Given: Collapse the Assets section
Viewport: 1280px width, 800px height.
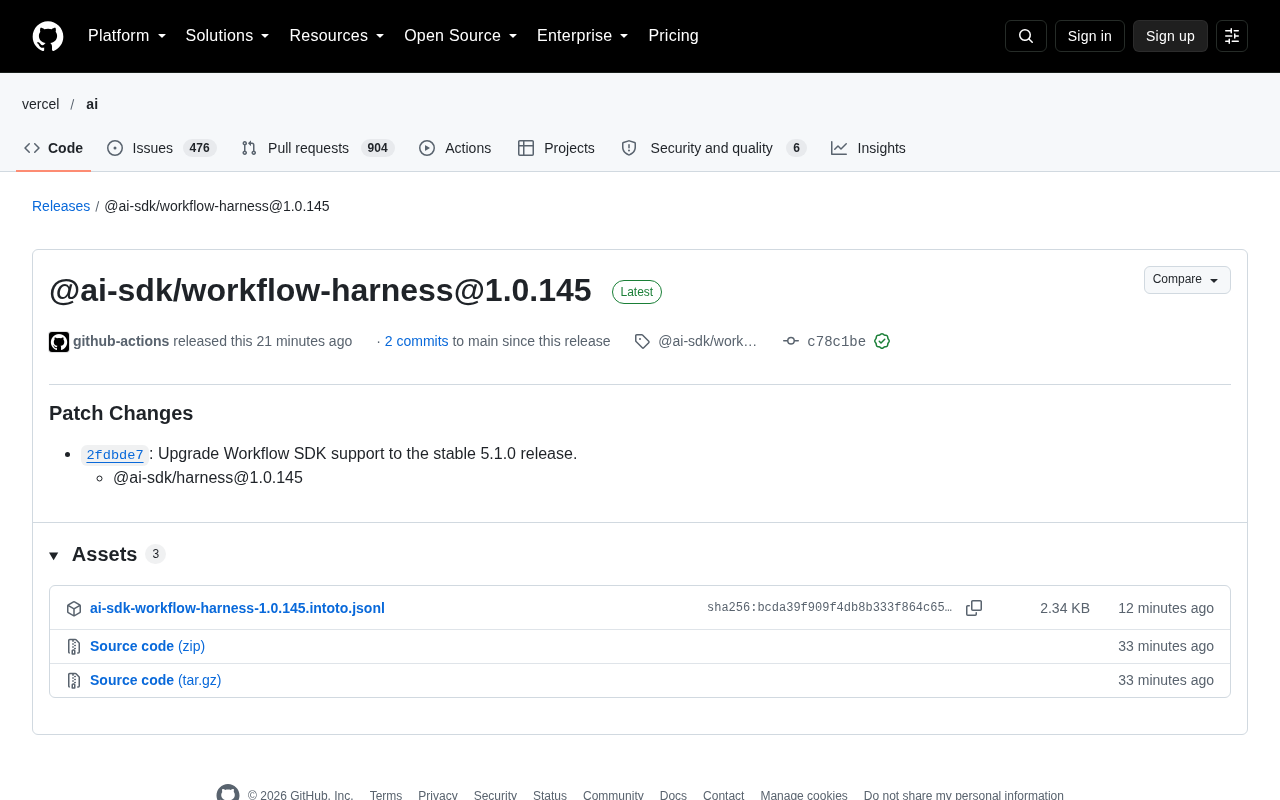Looking at the screenshot, I should coord(107,554).
